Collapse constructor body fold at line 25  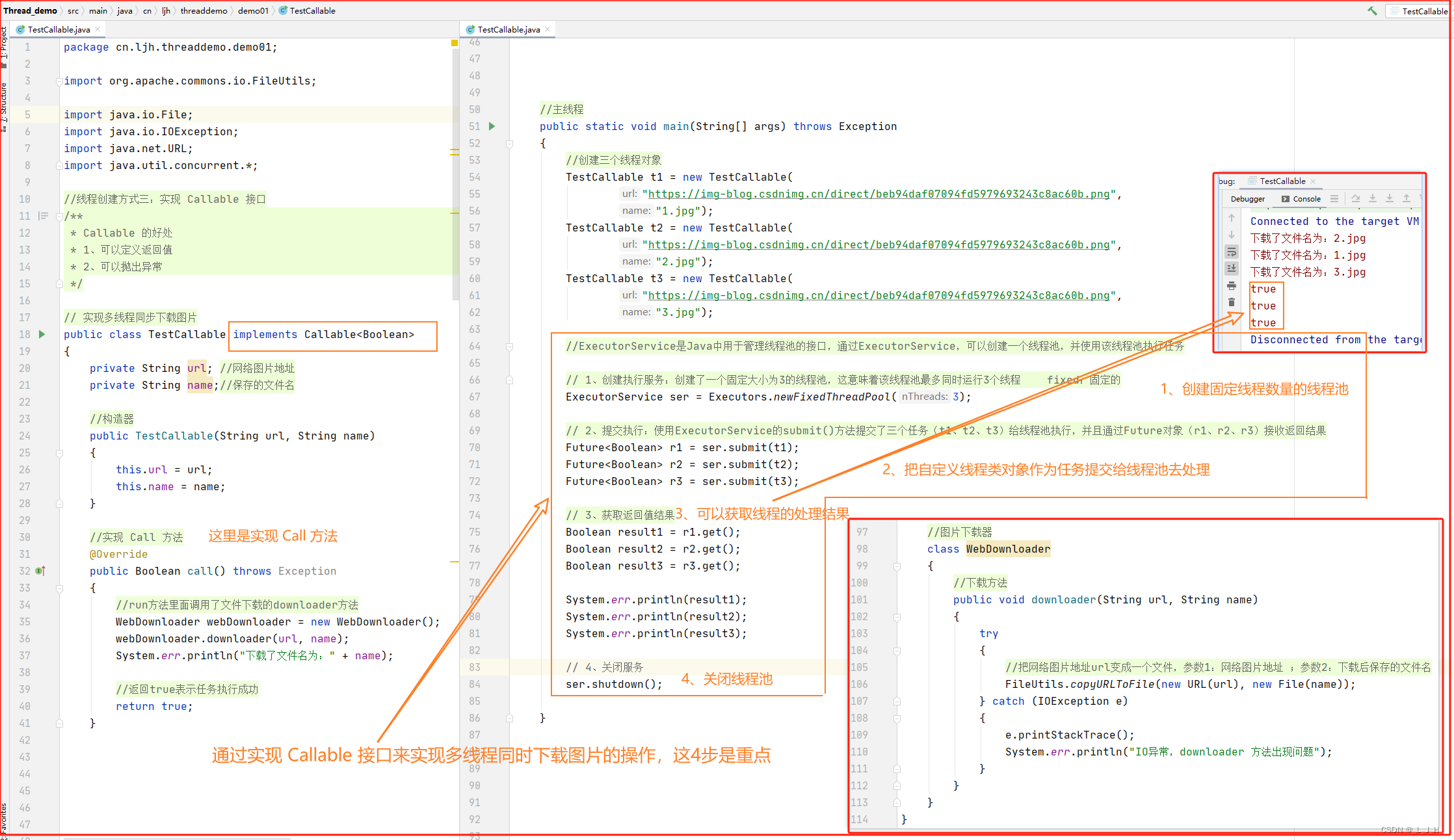click(59, 453)
